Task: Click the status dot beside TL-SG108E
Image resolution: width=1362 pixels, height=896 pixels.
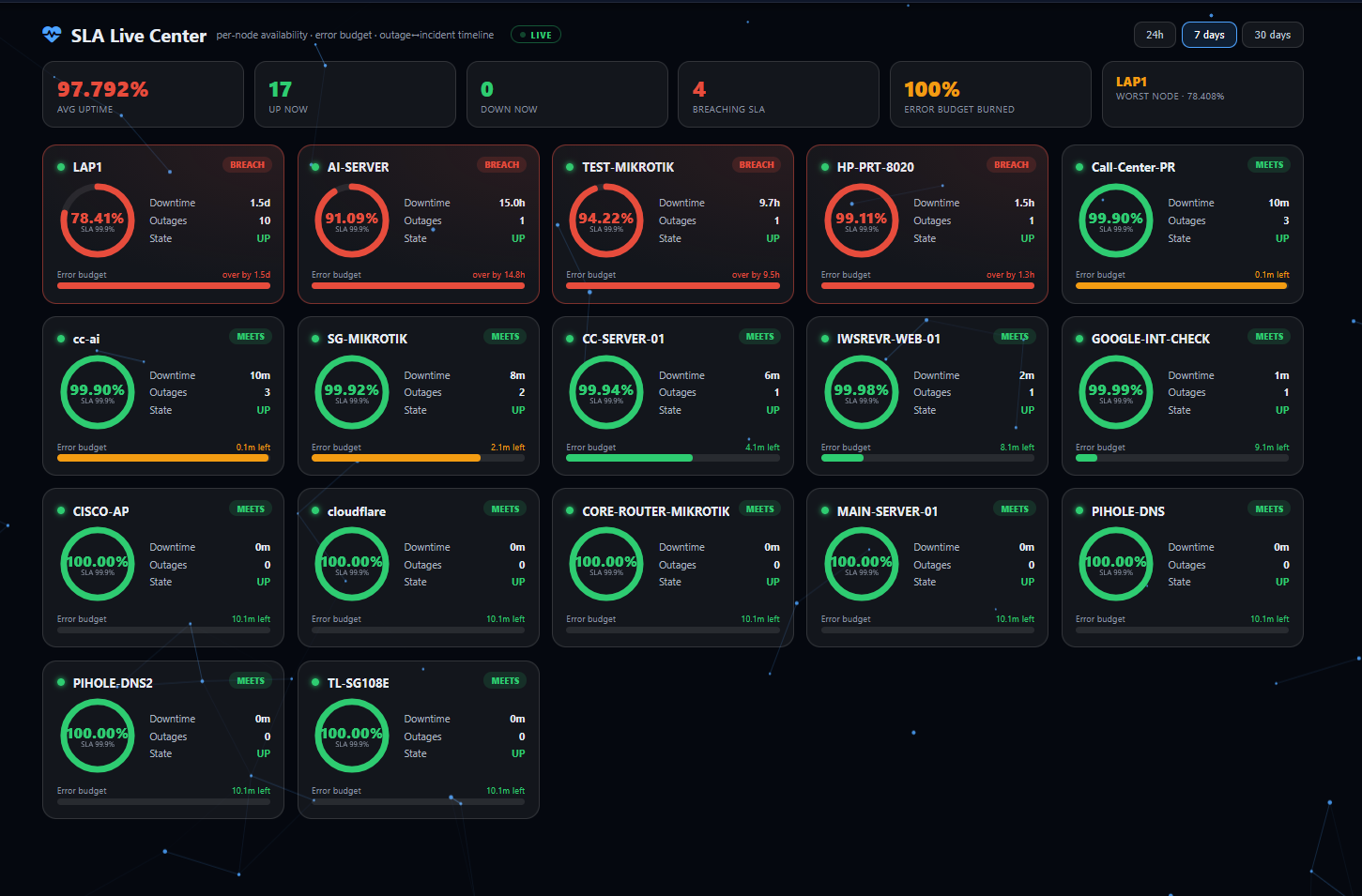Action: 315,683
